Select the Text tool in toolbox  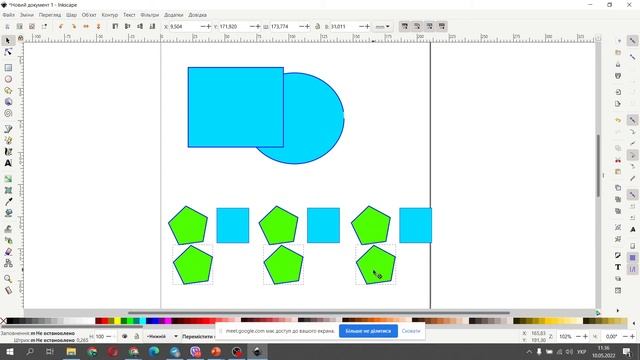[x=8, y=163]
